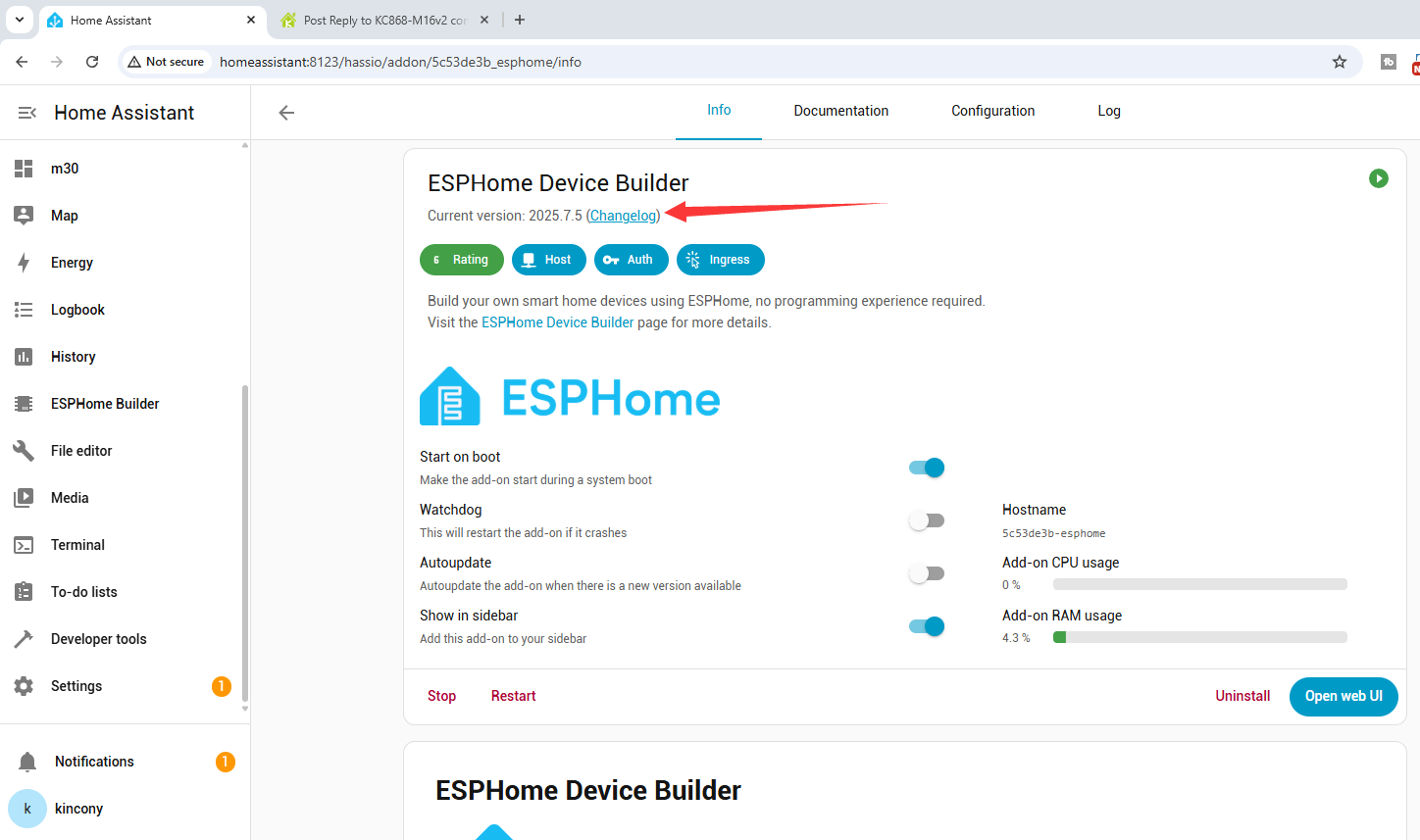This screenshot has width=1420, height=840.
Task: Collapse the Home Assistant sidebar menu icon
Action: click(27, 113)
